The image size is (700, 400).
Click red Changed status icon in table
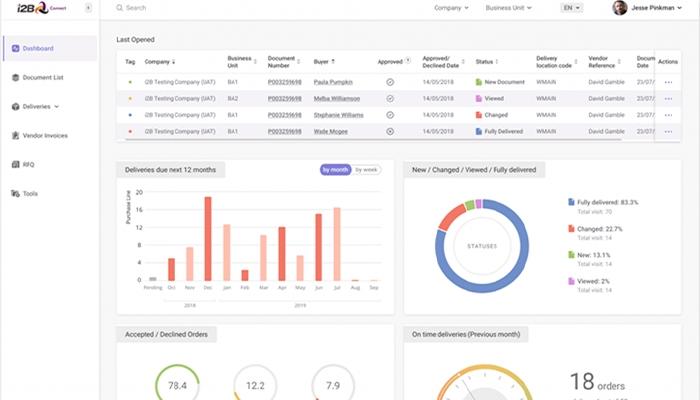coord(479,115)
